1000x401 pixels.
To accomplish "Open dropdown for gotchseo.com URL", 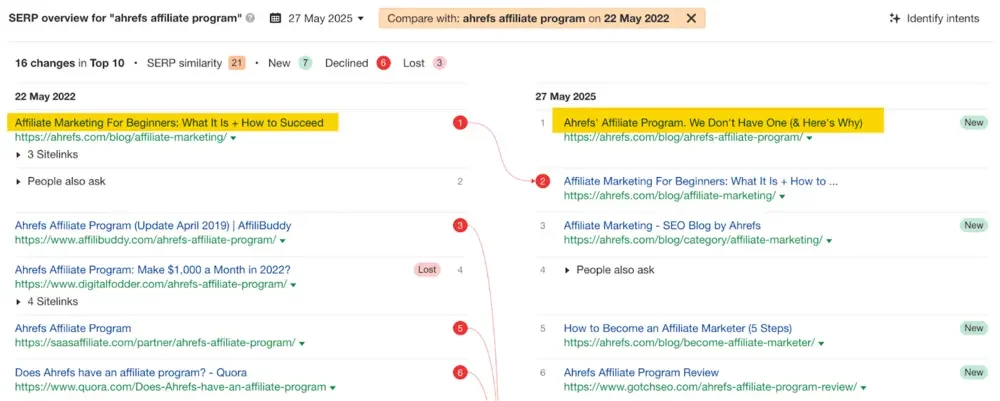I will [x=864, y=388].
